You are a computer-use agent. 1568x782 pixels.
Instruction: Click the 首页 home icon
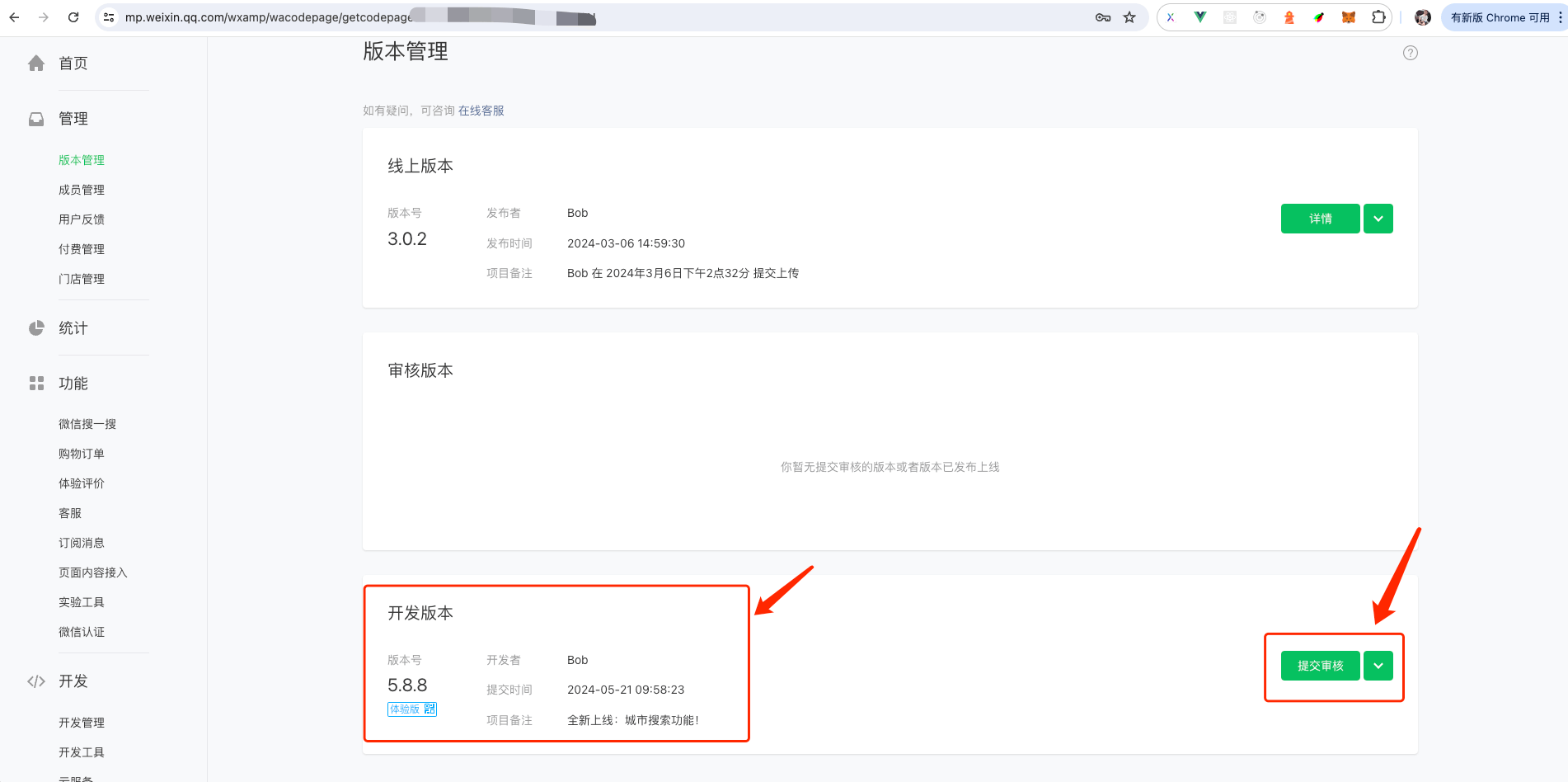(x=36, y=64)
